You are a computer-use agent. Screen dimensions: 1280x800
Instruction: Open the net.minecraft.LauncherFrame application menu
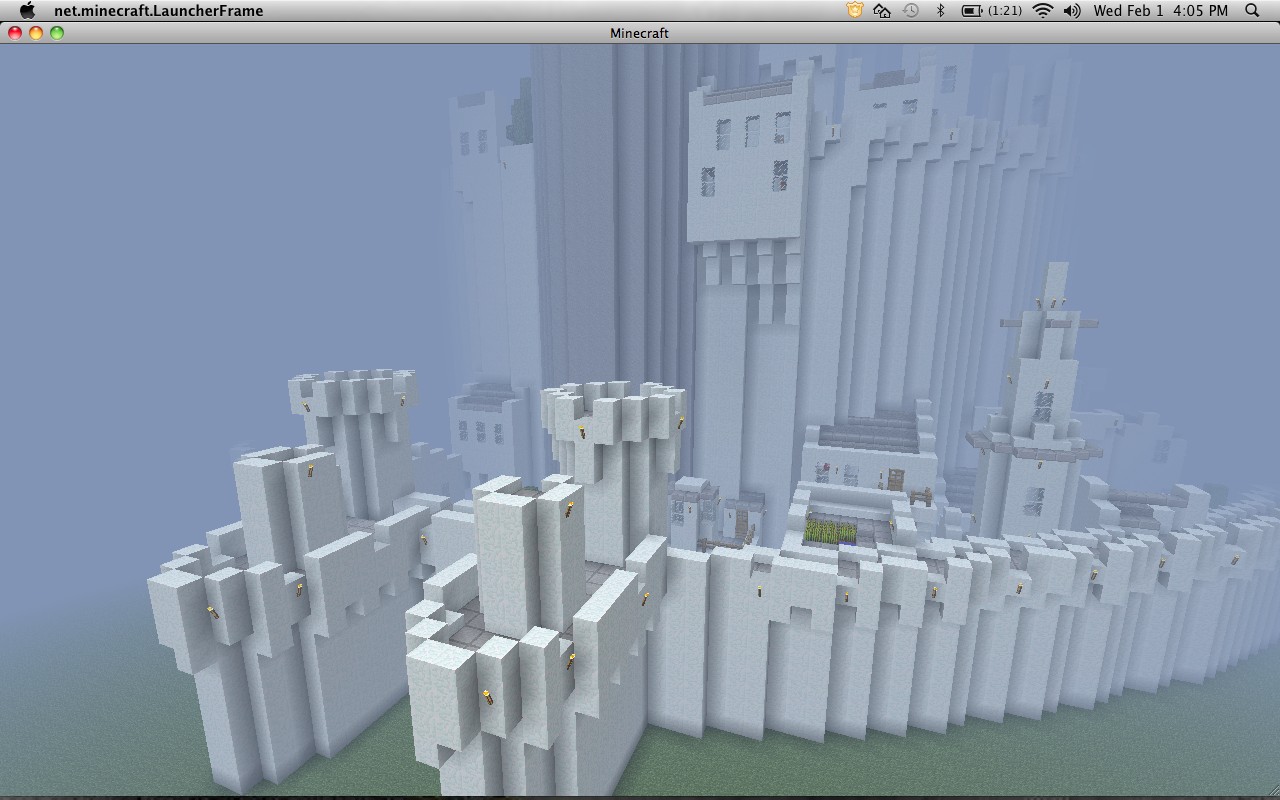click(x=158, y=11)
